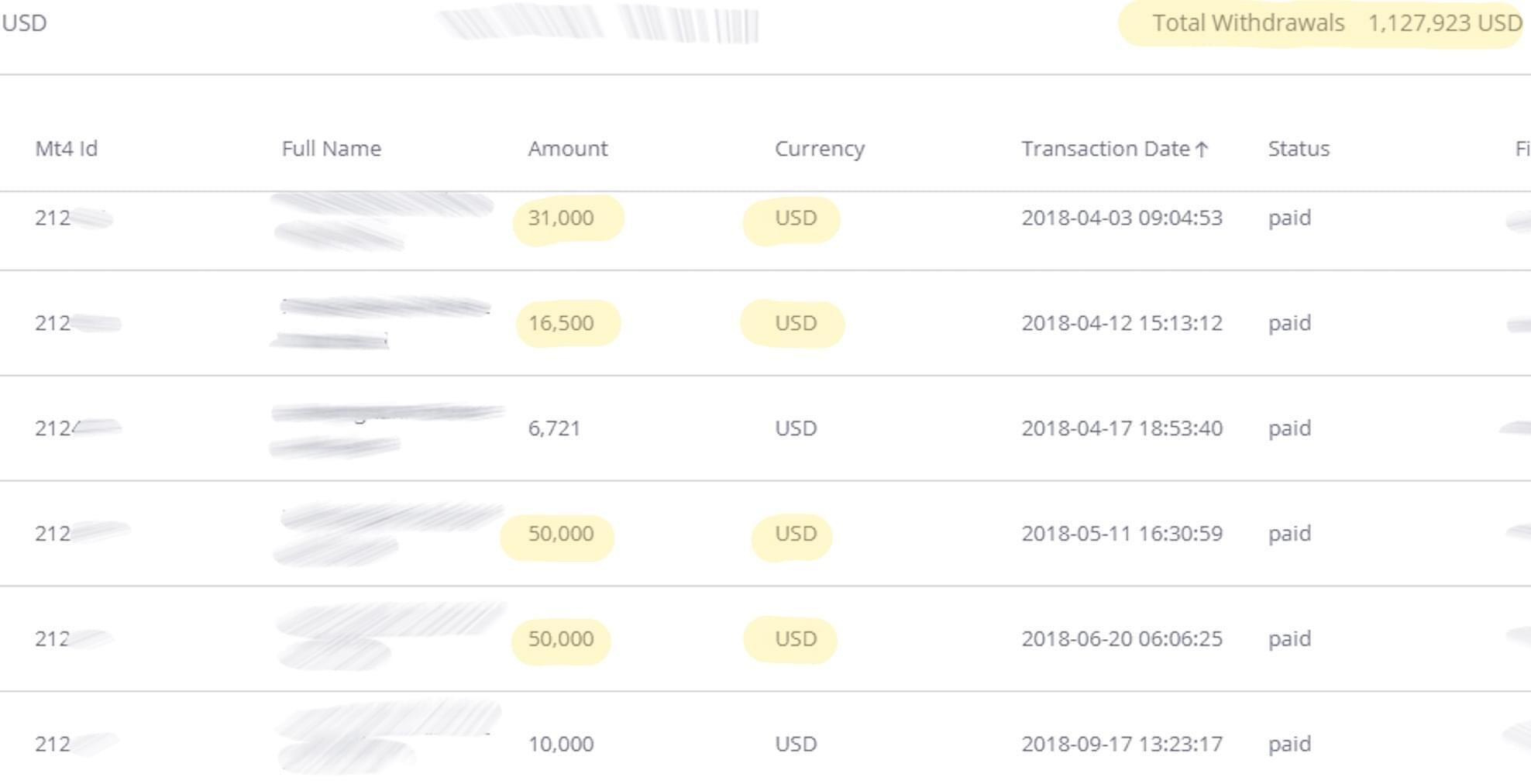1531x784 pixels.
Task: Click the 6,721 amount cell
Action: 554,428
